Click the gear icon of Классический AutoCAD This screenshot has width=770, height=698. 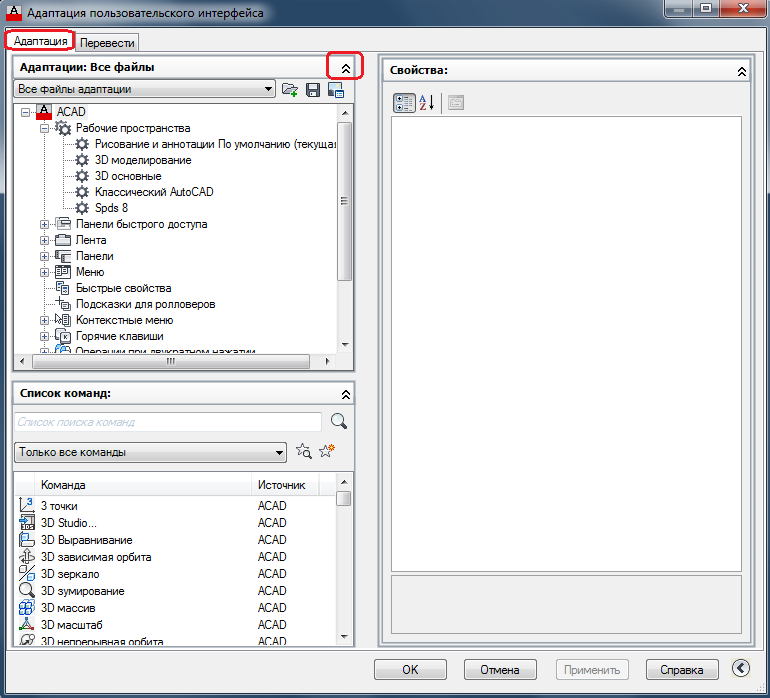tap(82, 192)
